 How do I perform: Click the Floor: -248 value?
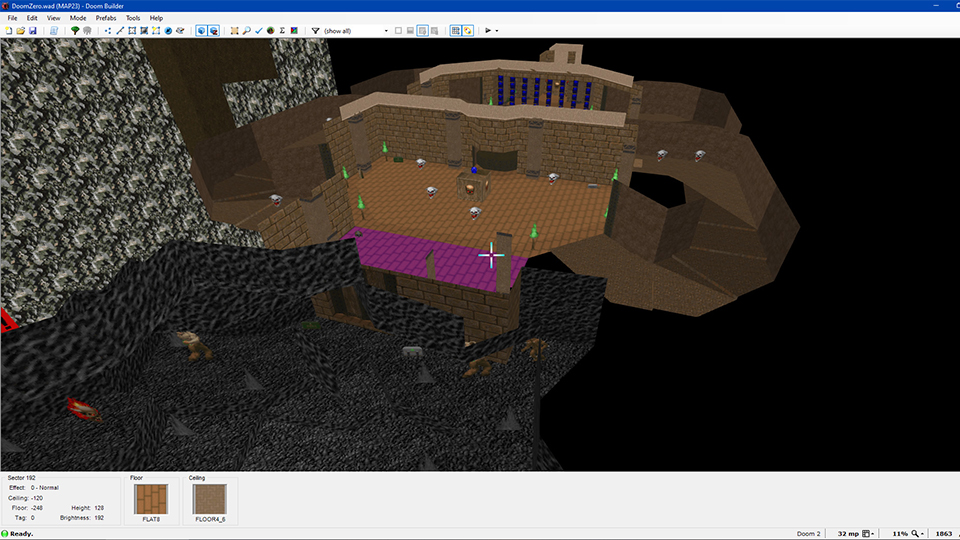pyautogui.click(x=28, y=508)
